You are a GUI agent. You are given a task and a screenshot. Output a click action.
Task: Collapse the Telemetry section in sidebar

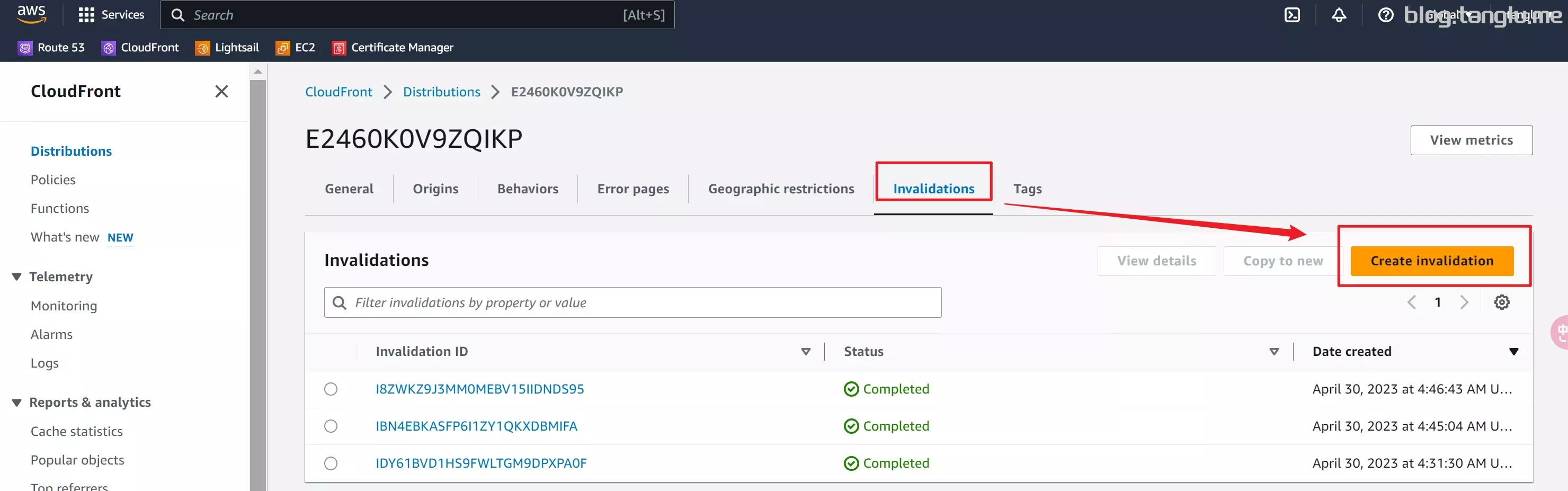(16, 277)
